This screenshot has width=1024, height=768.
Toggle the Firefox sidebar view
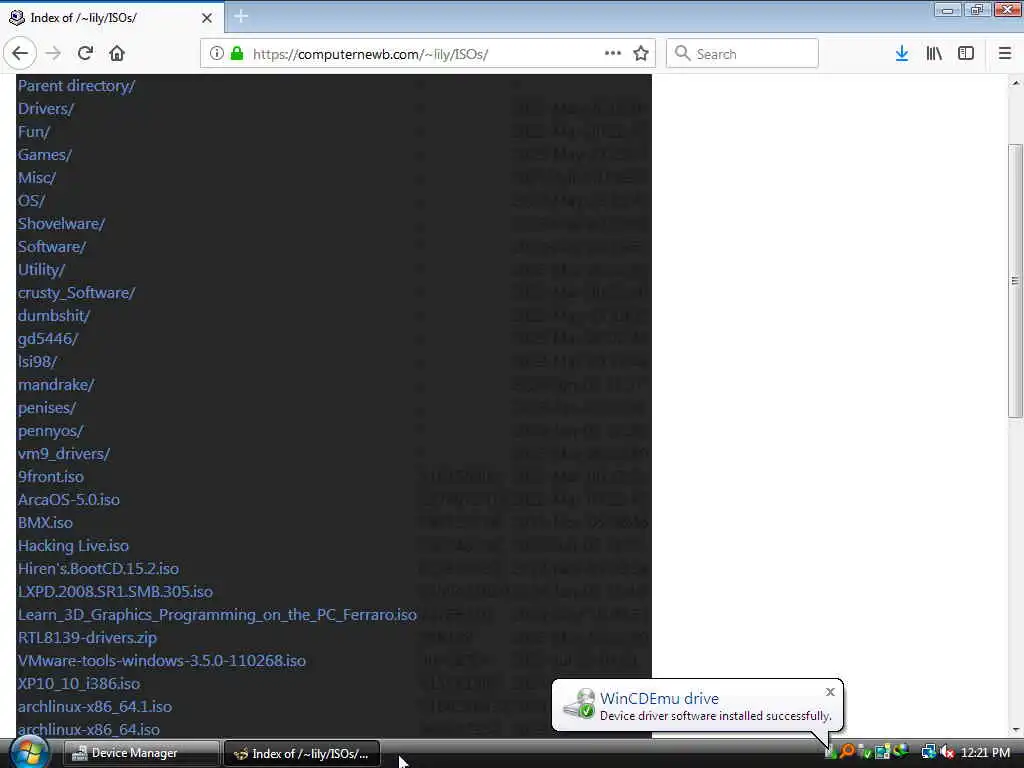coord(966,54)
